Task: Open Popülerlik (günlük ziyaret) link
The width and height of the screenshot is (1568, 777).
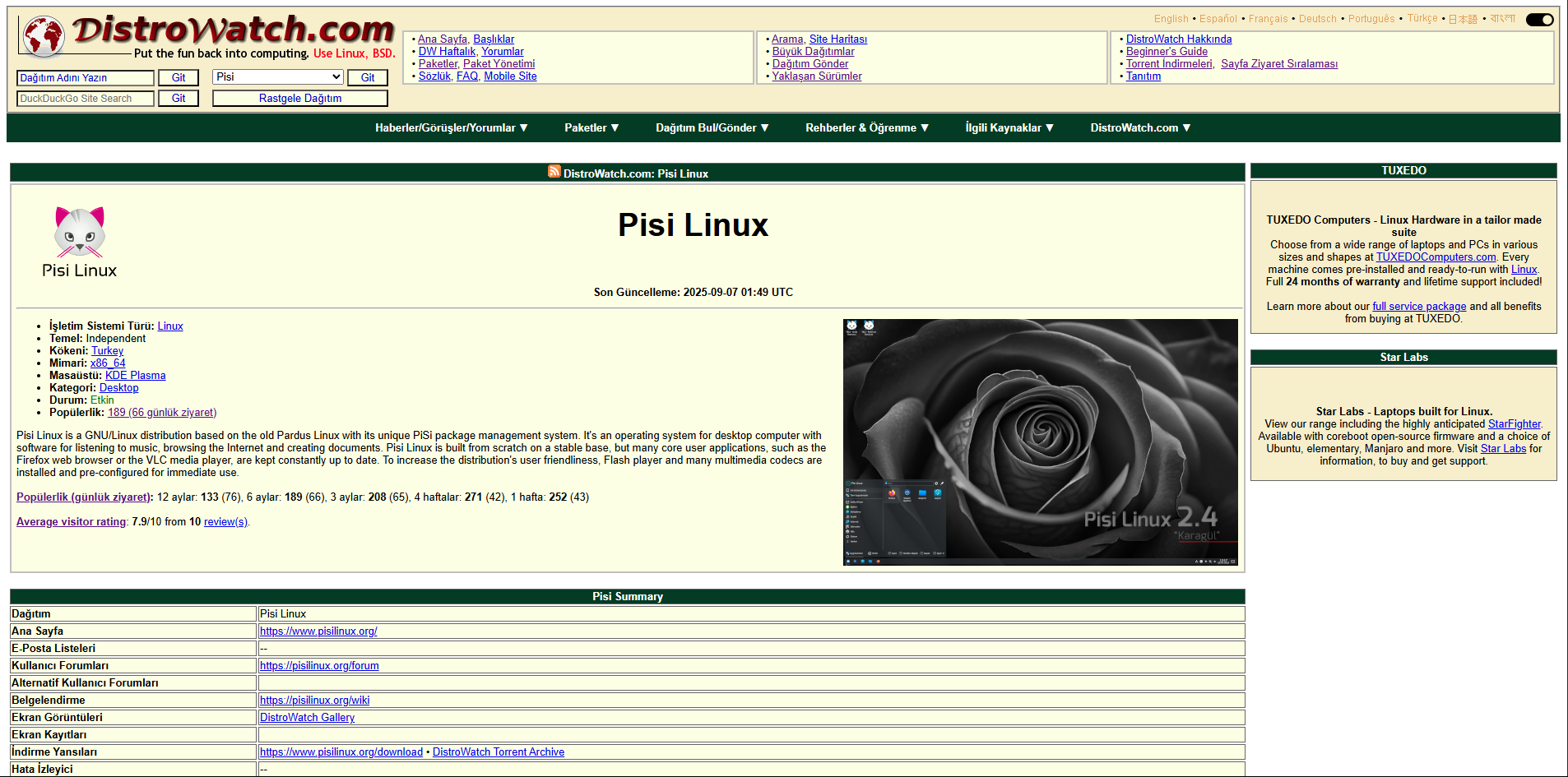Action: coord(84,497)
